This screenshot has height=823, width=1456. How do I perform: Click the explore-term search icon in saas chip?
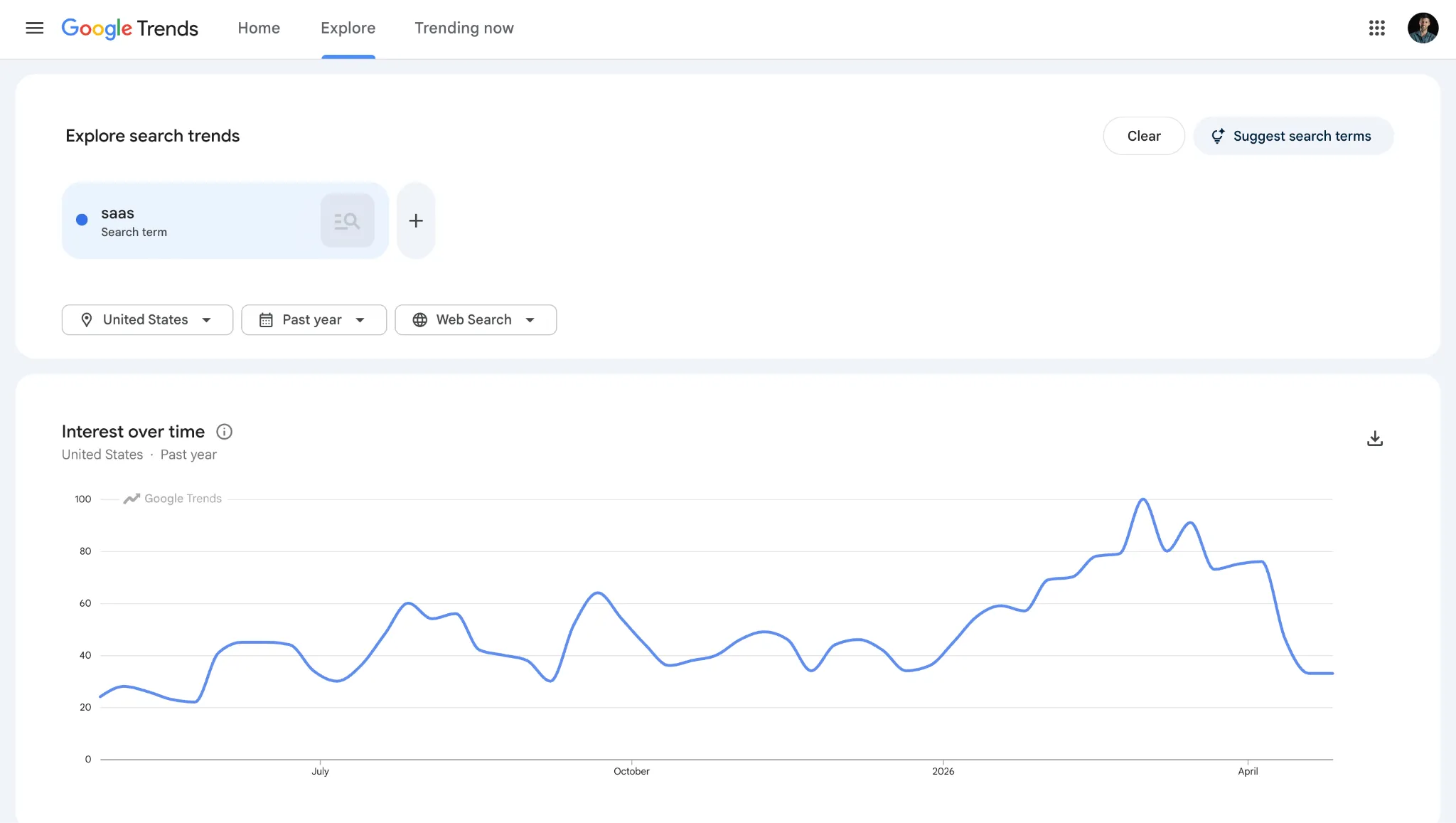point(347,221)
